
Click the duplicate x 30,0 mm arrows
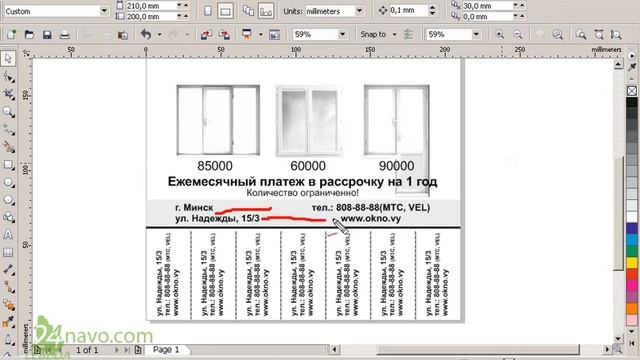point(519,6)
